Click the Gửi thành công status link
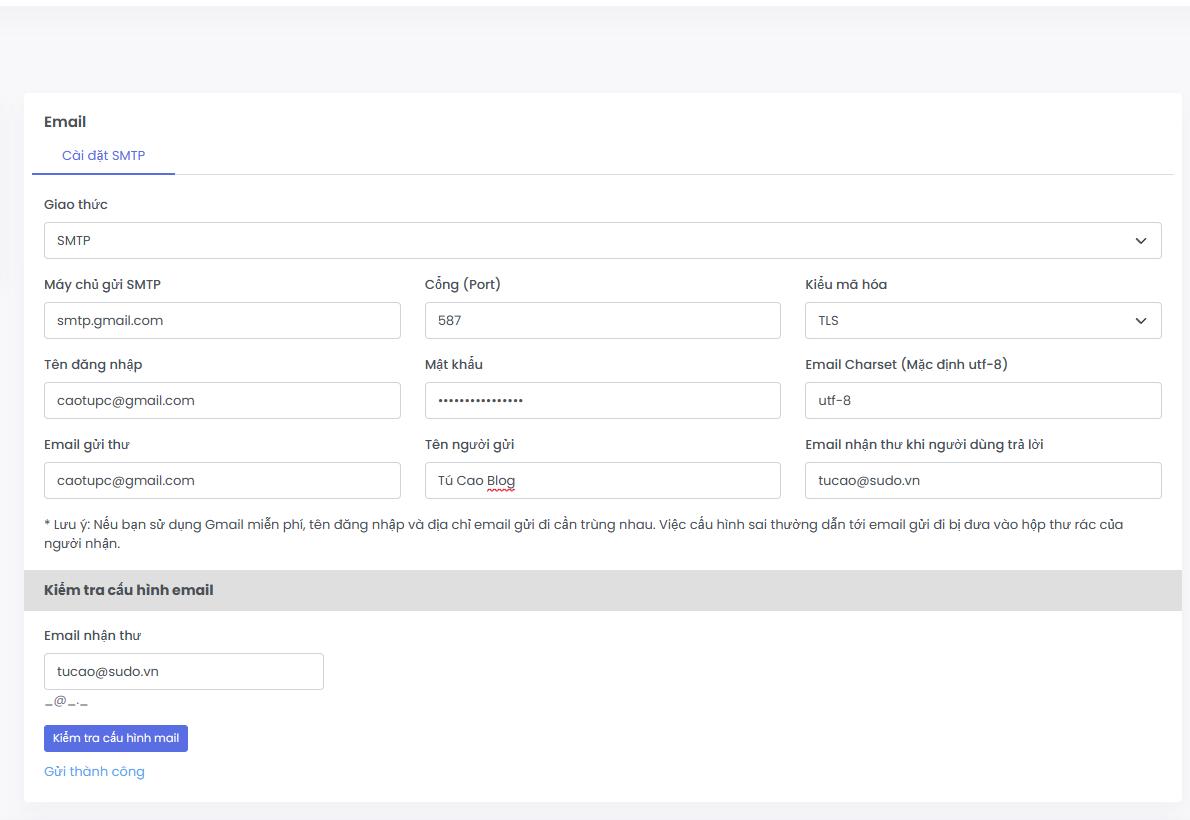1190x820 pixels. pos(94,771)
